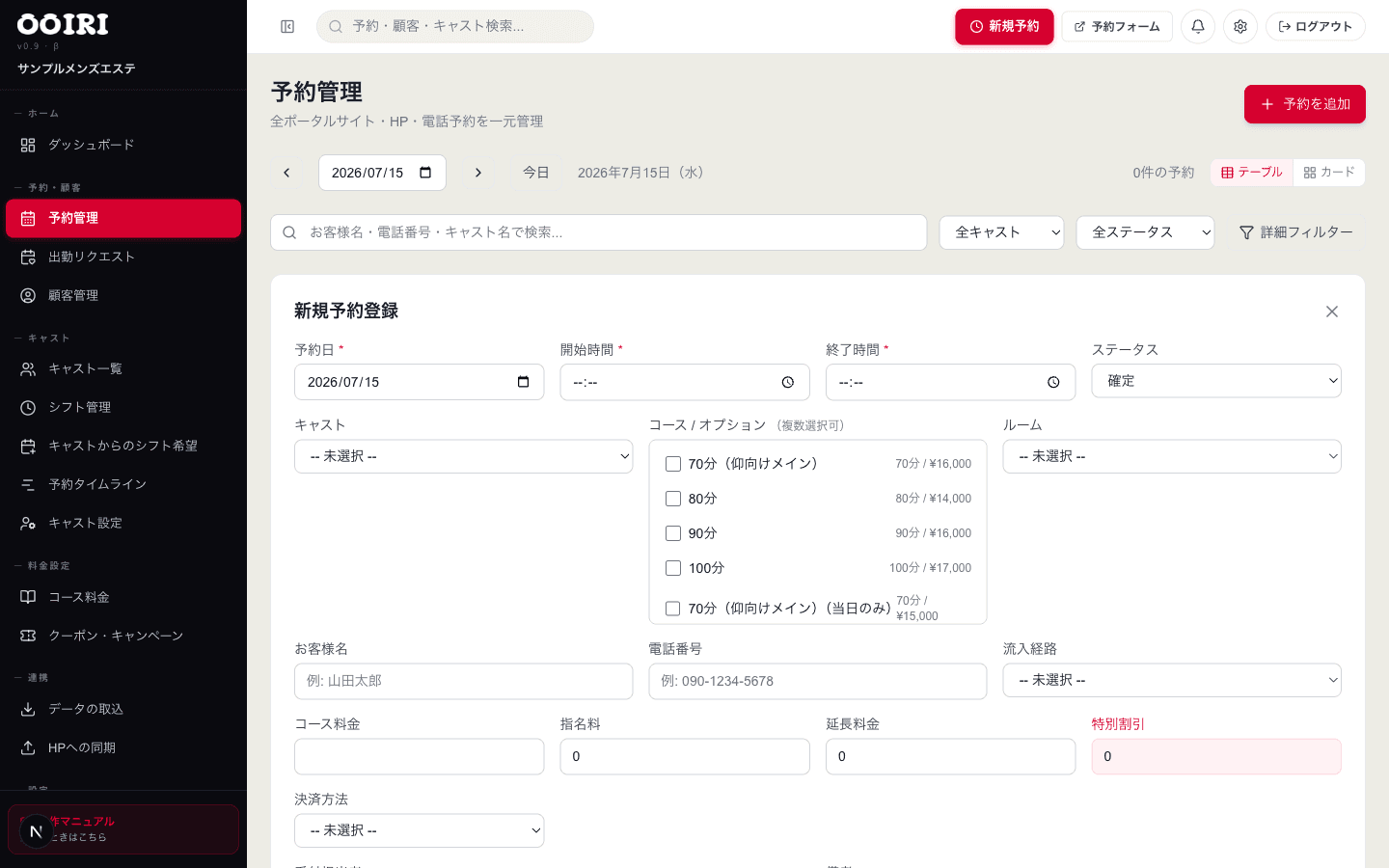Check 70分(仰向けメイン)(当日のみ) course
The width and height of the screenshot is (1389, 868).
(x=673, y=609)
